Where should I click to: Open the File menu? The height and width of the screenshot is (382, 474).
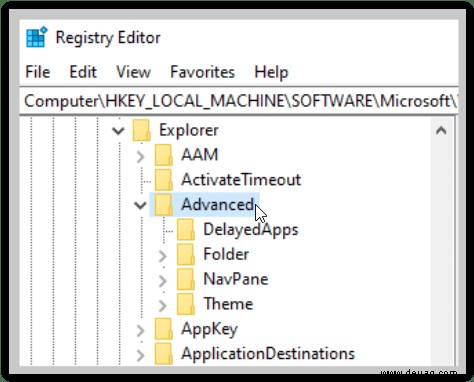pos(38,72)
